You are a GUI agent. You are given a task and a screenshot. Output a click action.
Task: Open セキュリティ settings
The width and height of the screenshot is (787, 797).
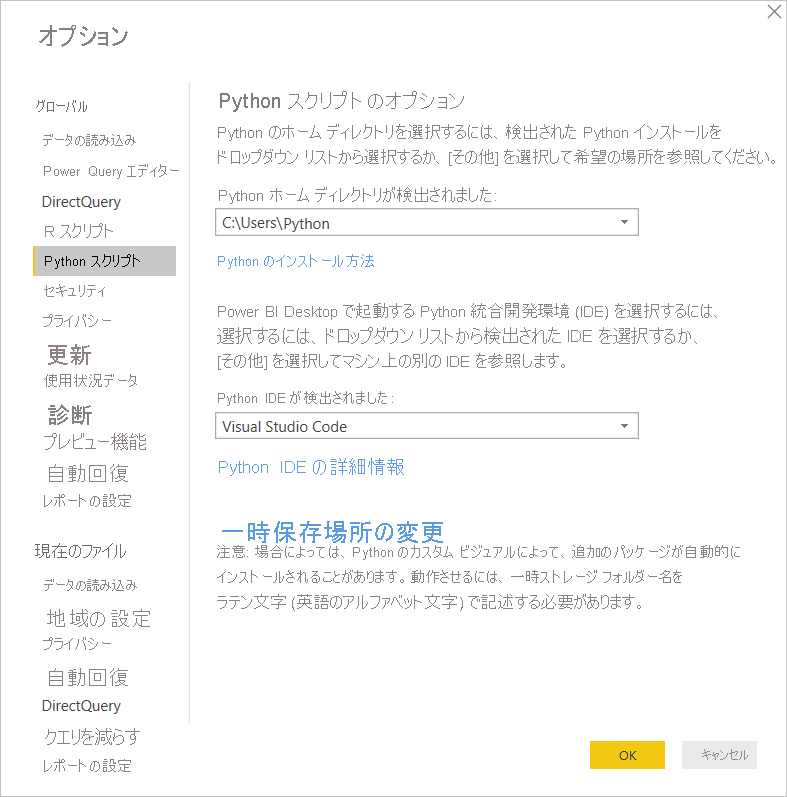coord(75,291)
